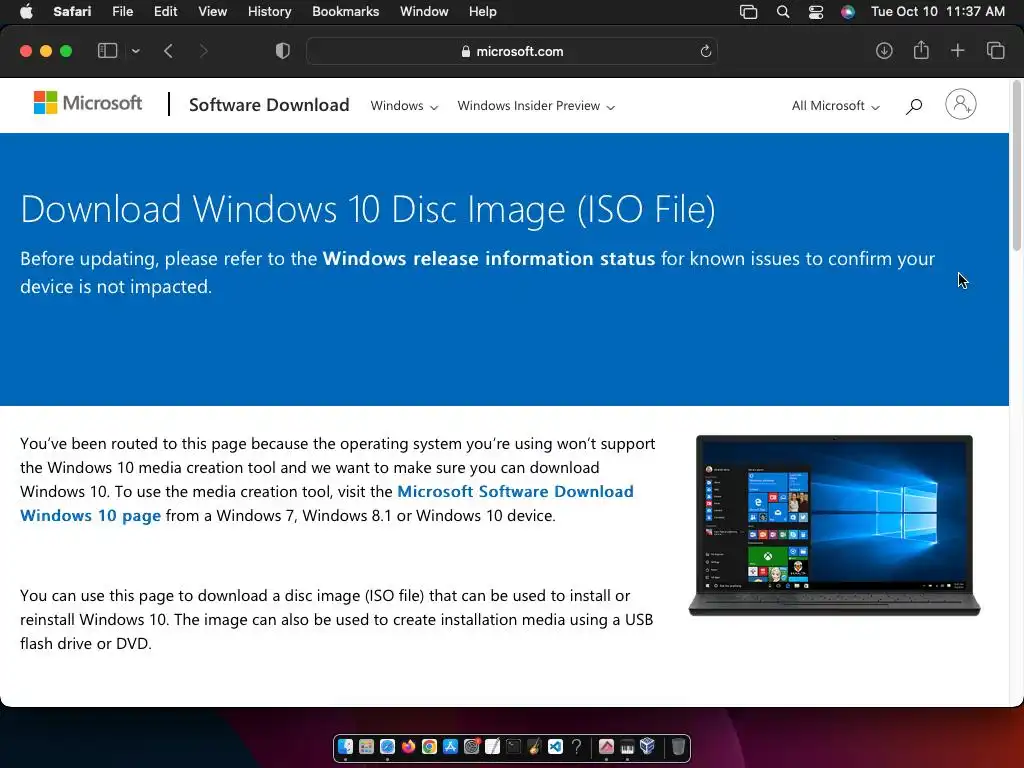Open TextEdit from the Dock
This screenshot has width=1024, height=768.
pyautogui.click(x=492, y=746)
